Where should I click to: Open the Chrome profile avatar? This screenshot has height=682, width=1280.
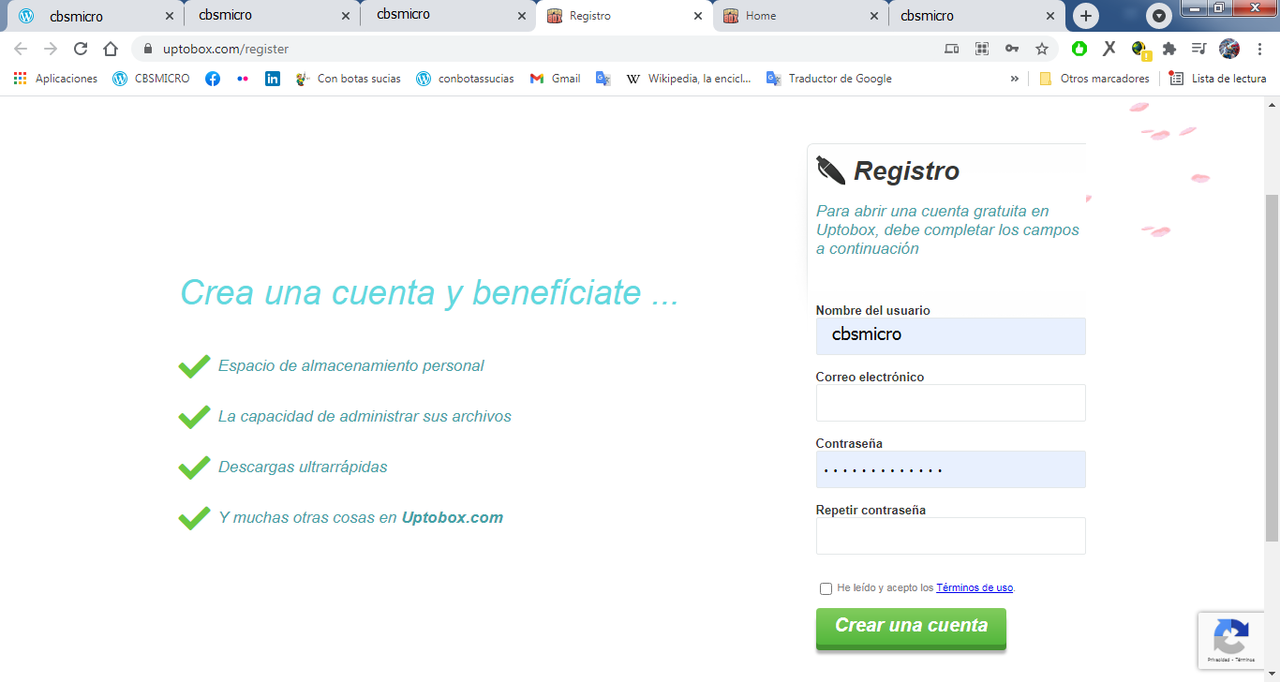[1230, 48]
